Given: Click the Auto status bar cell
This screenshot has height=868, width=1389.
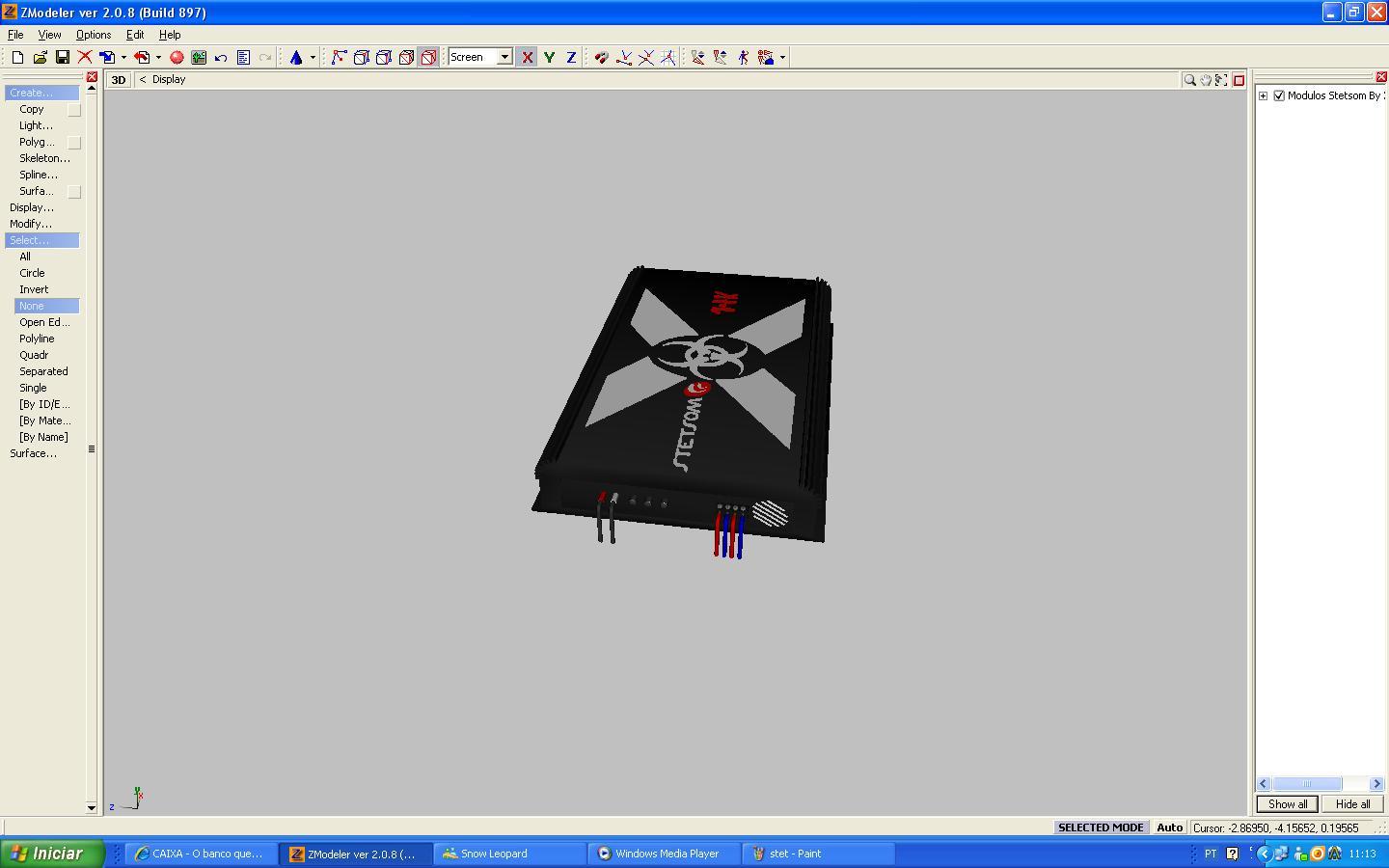Looking at the screenshot, I should coord(1169,827).
